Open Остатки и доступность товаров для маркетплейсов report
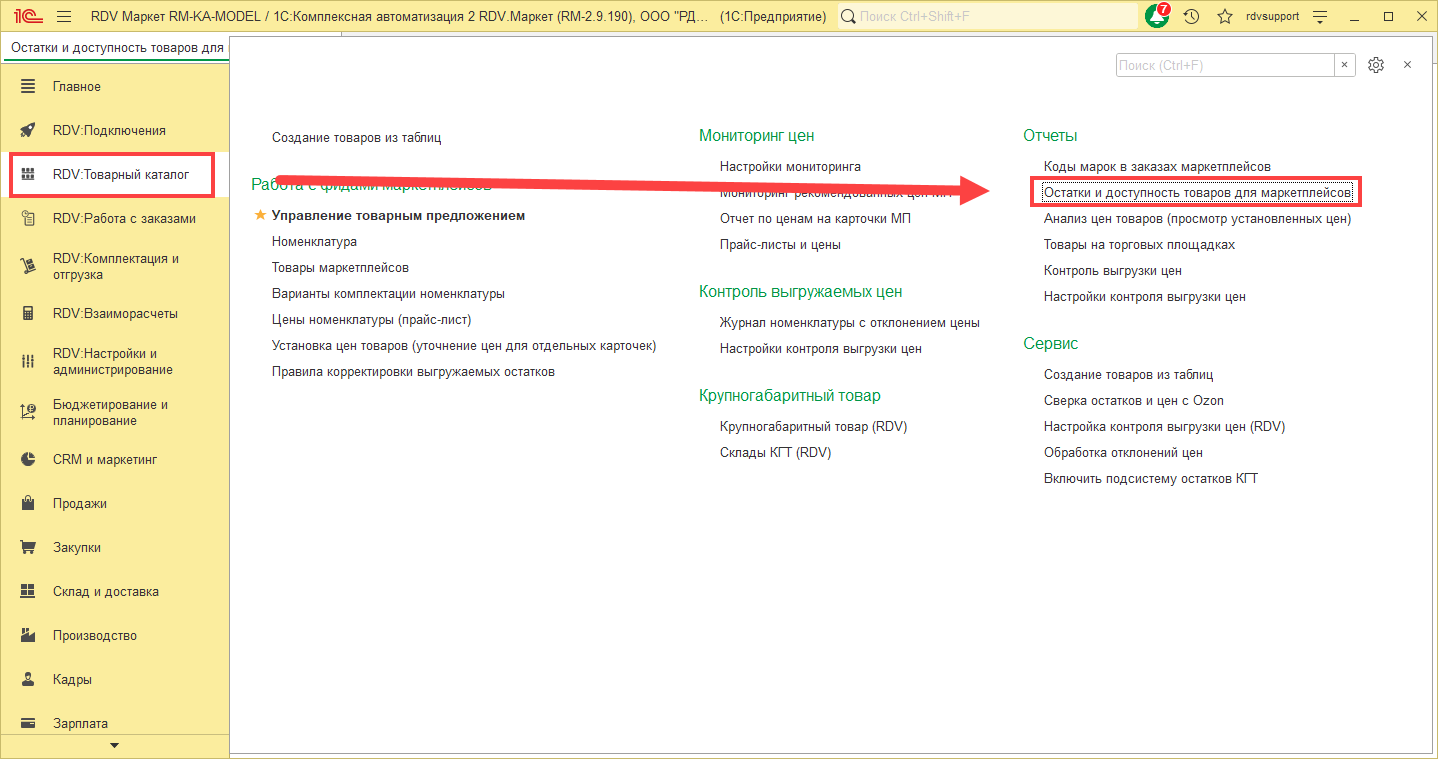1438x759 pixels. coord(1197,192)
